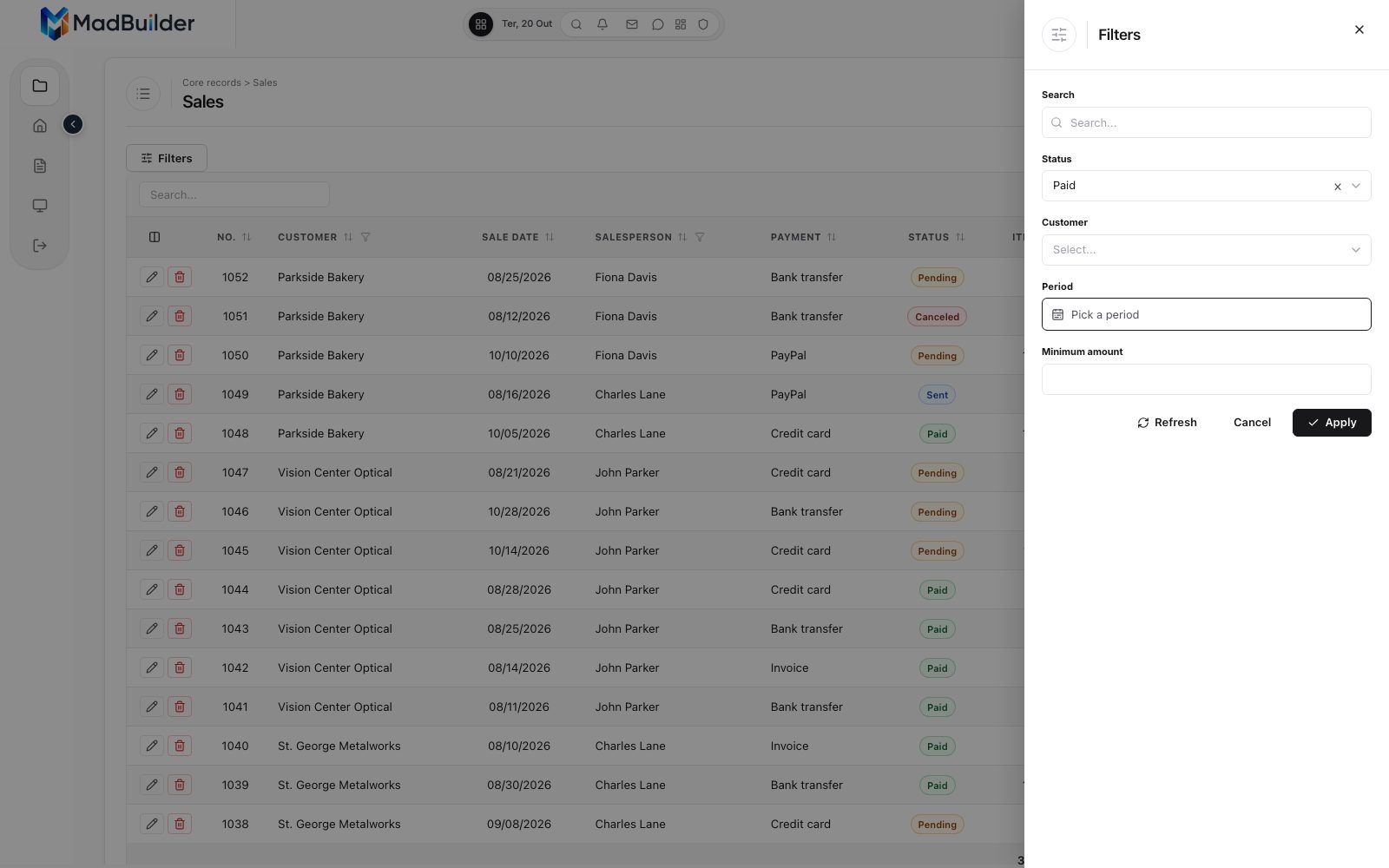Edit sale 1052 with pencil icon
This screenshot has height=868, width=1389.
pos(152,277)
